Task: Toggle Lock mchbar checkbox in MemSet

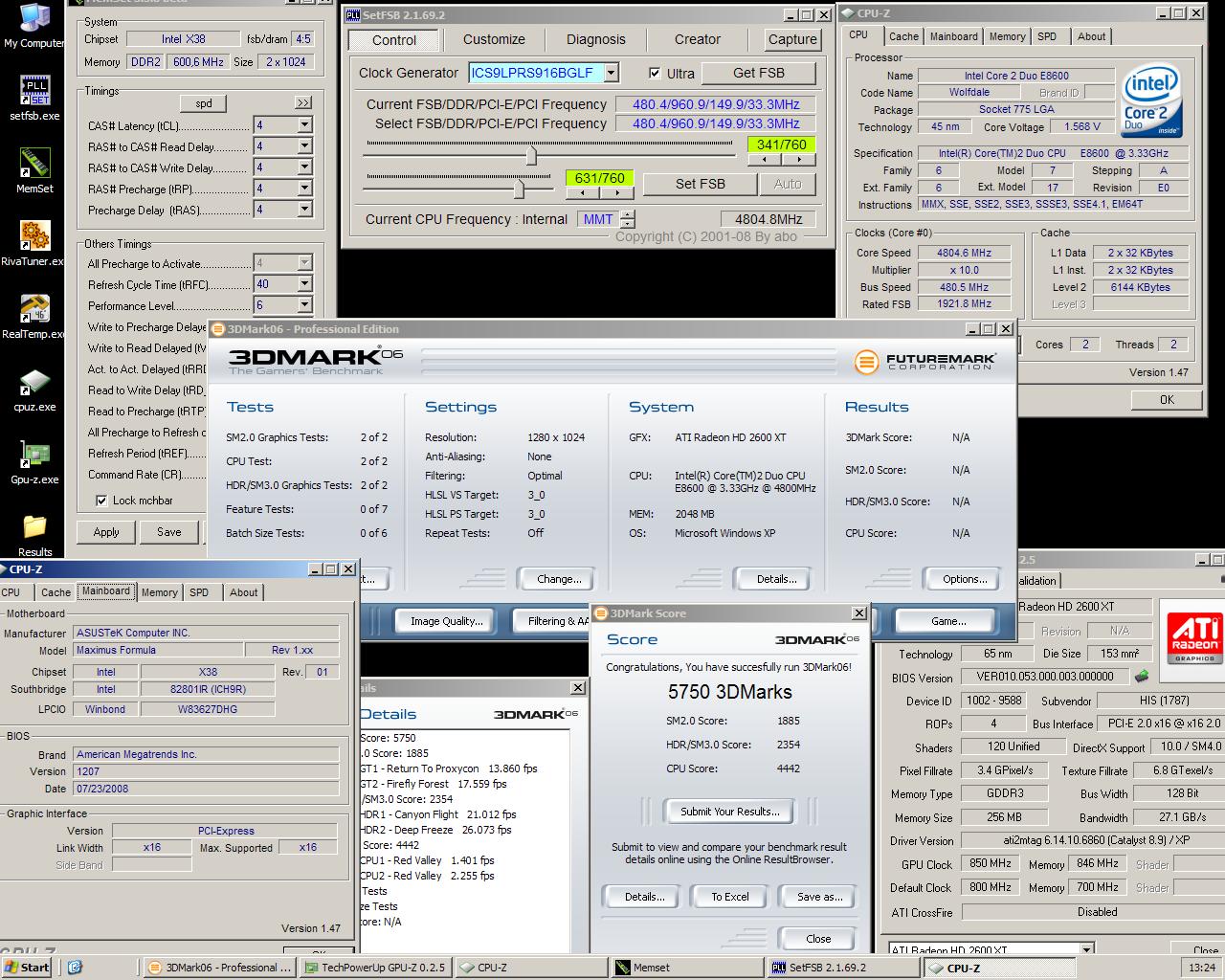Action: [101, 501]
